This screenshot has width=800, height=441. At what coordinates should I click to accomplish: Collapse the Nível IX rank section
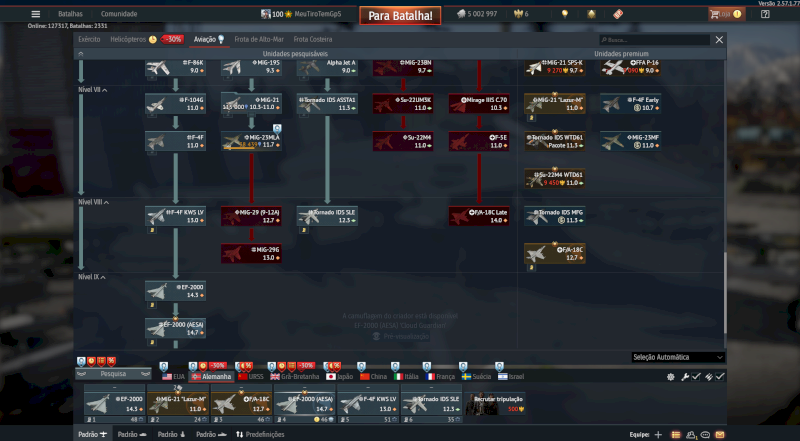click(92, 277)
